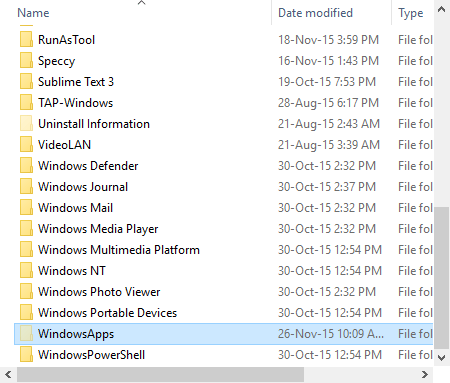450x383 pixels.
Task: Select the Windows NT folder name
Action: tap(72, 271)
